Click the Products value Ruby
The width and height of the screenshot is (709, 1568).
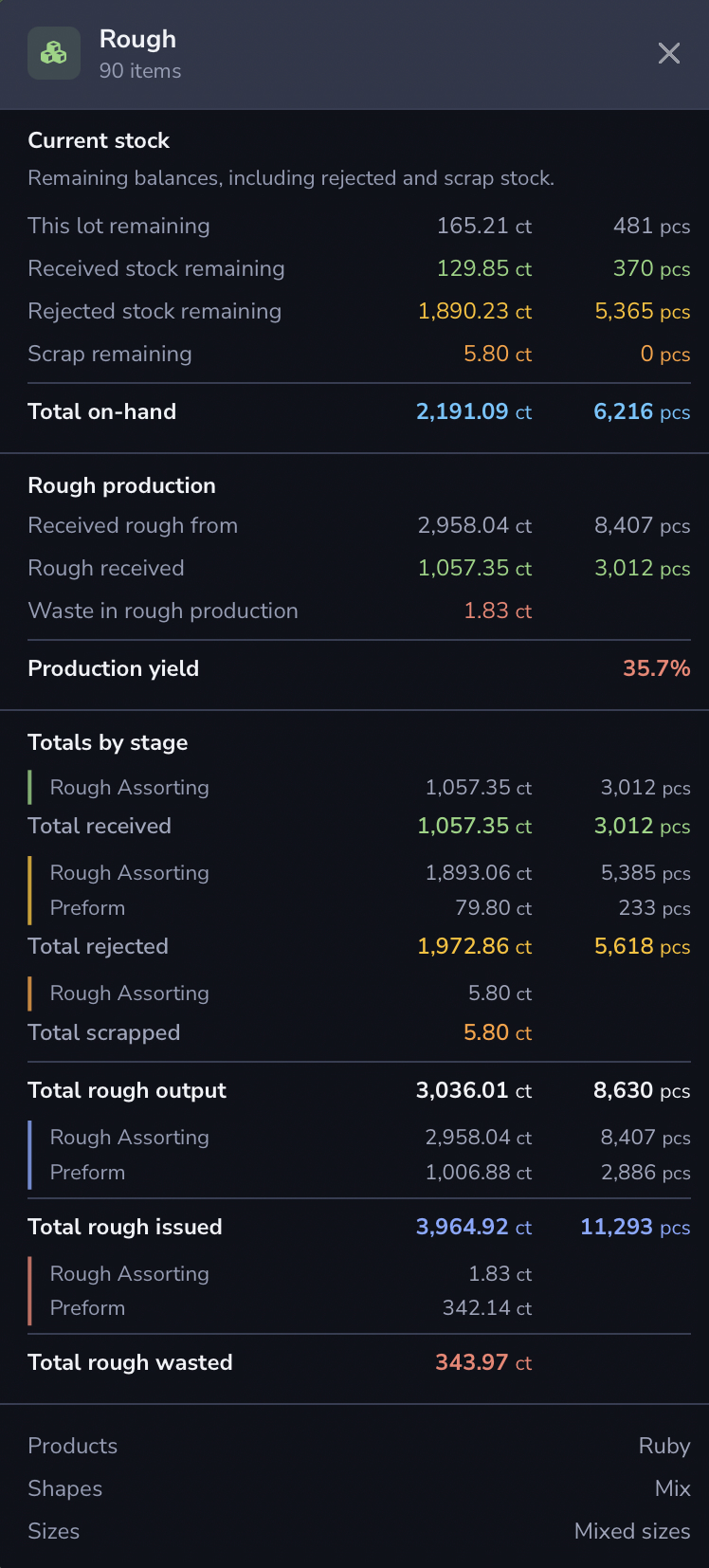[664, 1446]
